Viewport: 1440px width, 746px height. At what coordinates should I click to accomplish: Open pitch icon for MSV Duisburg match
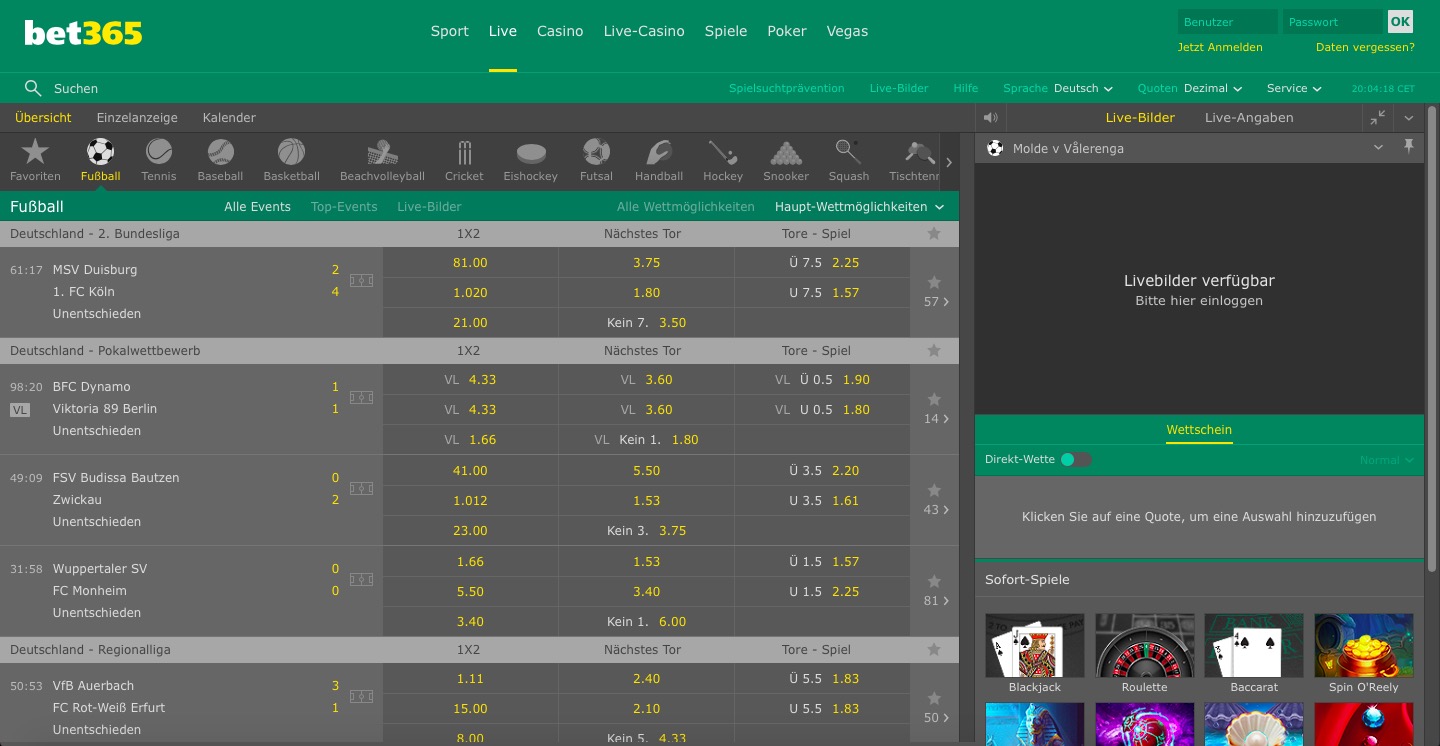coord(361,281)
